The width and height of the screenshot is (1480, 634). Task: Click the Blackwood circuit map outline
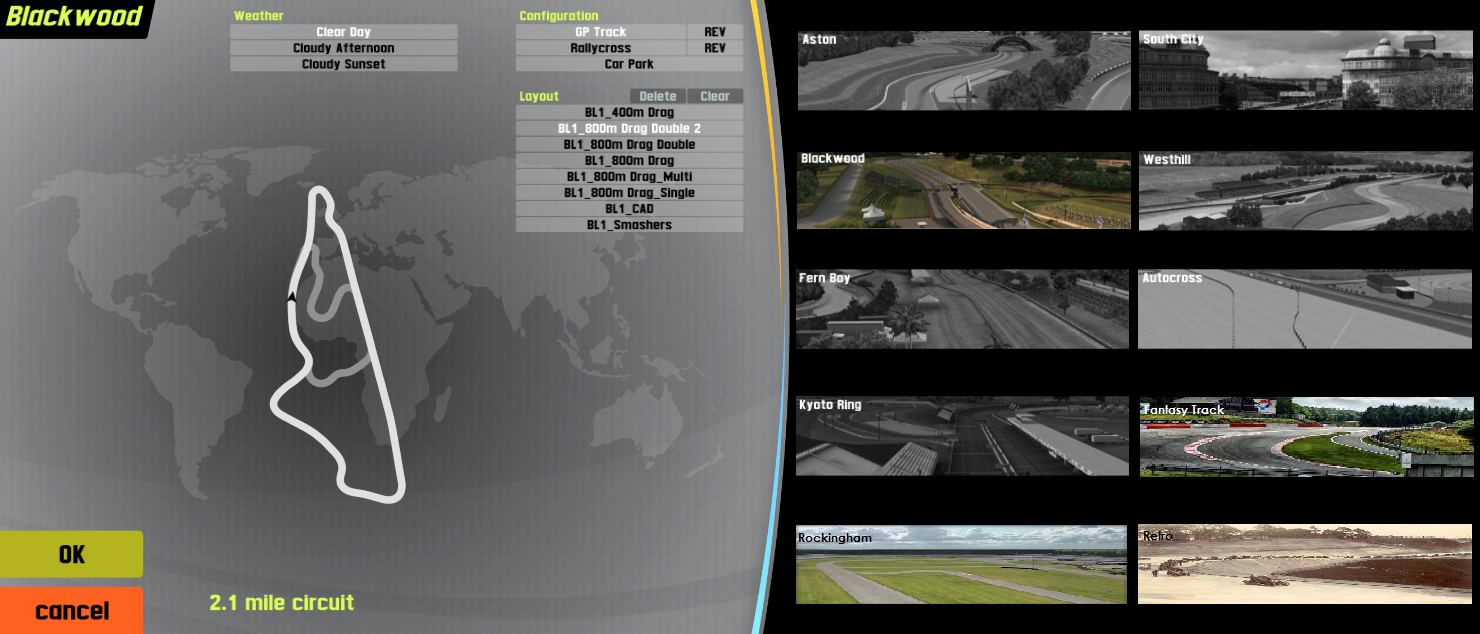(x=338, y=344)
